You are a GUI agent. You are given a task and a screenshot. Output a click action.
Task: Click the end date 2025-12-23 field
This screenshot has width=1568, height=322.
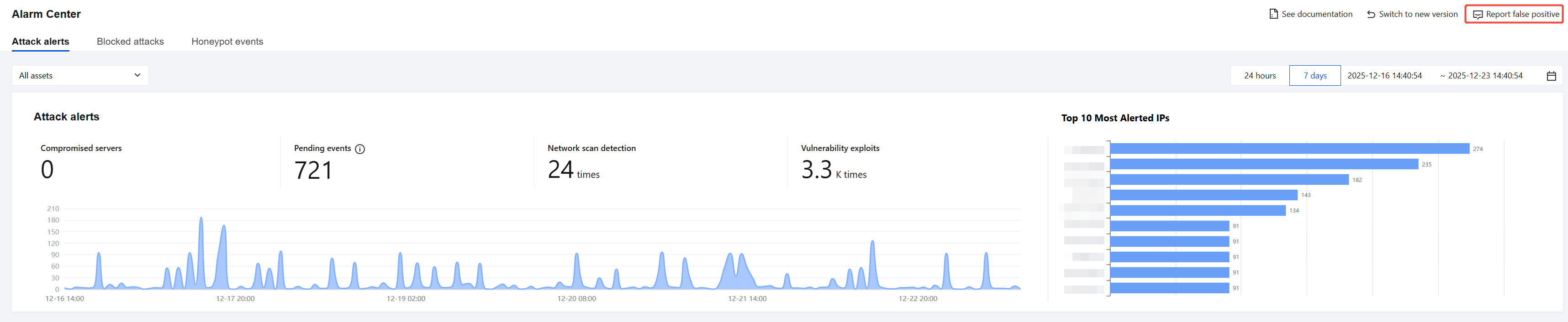coord(1484,75)
